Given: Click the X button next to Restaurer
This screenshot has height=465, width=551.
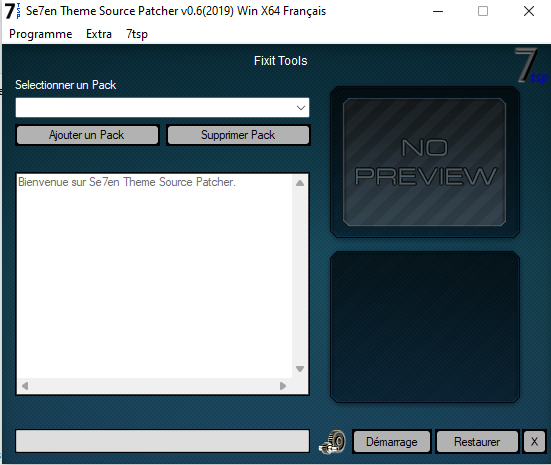Looking at the screenshot, I should (534, 442).
